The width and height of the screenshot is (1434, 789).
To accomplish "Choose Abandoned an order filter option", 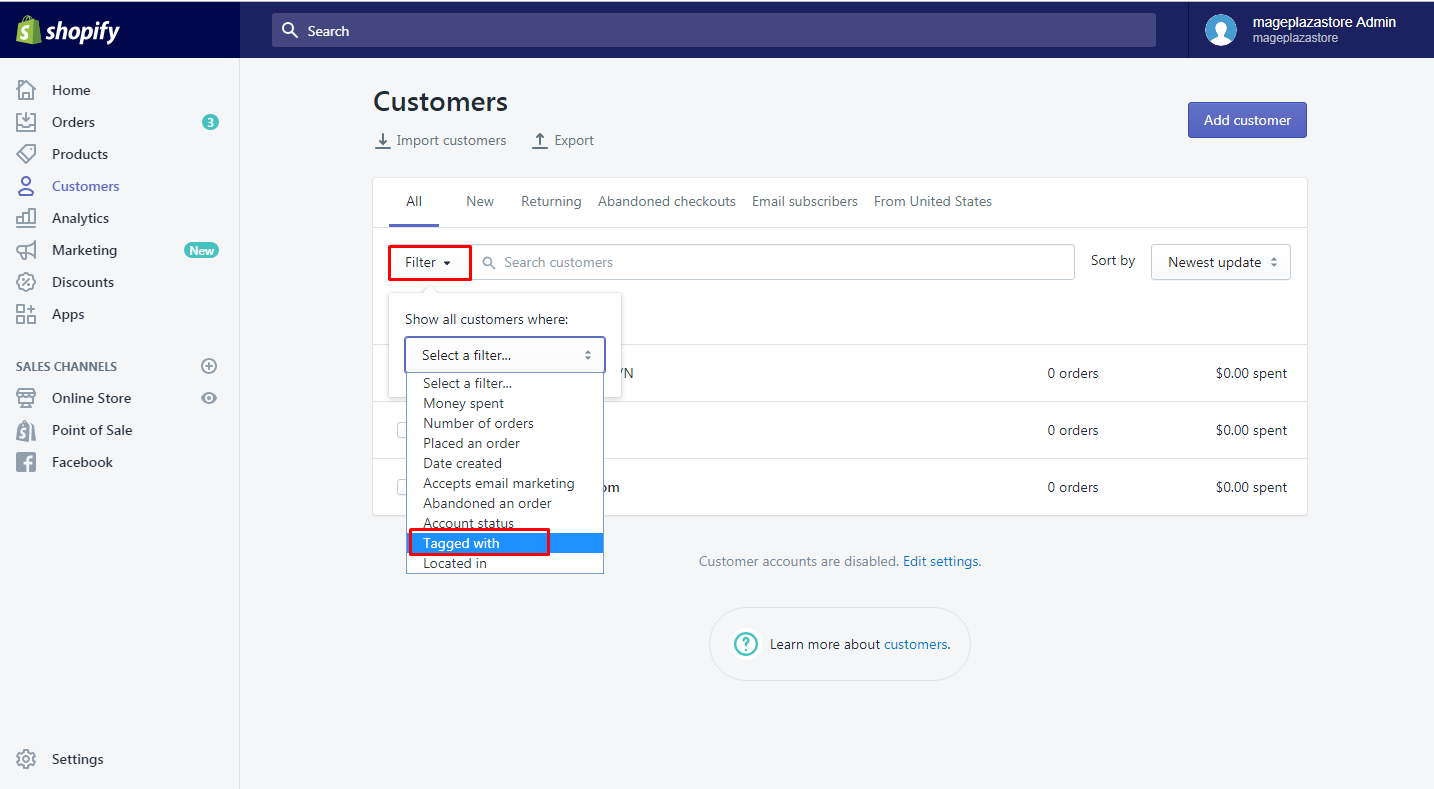I will (505, 503).
